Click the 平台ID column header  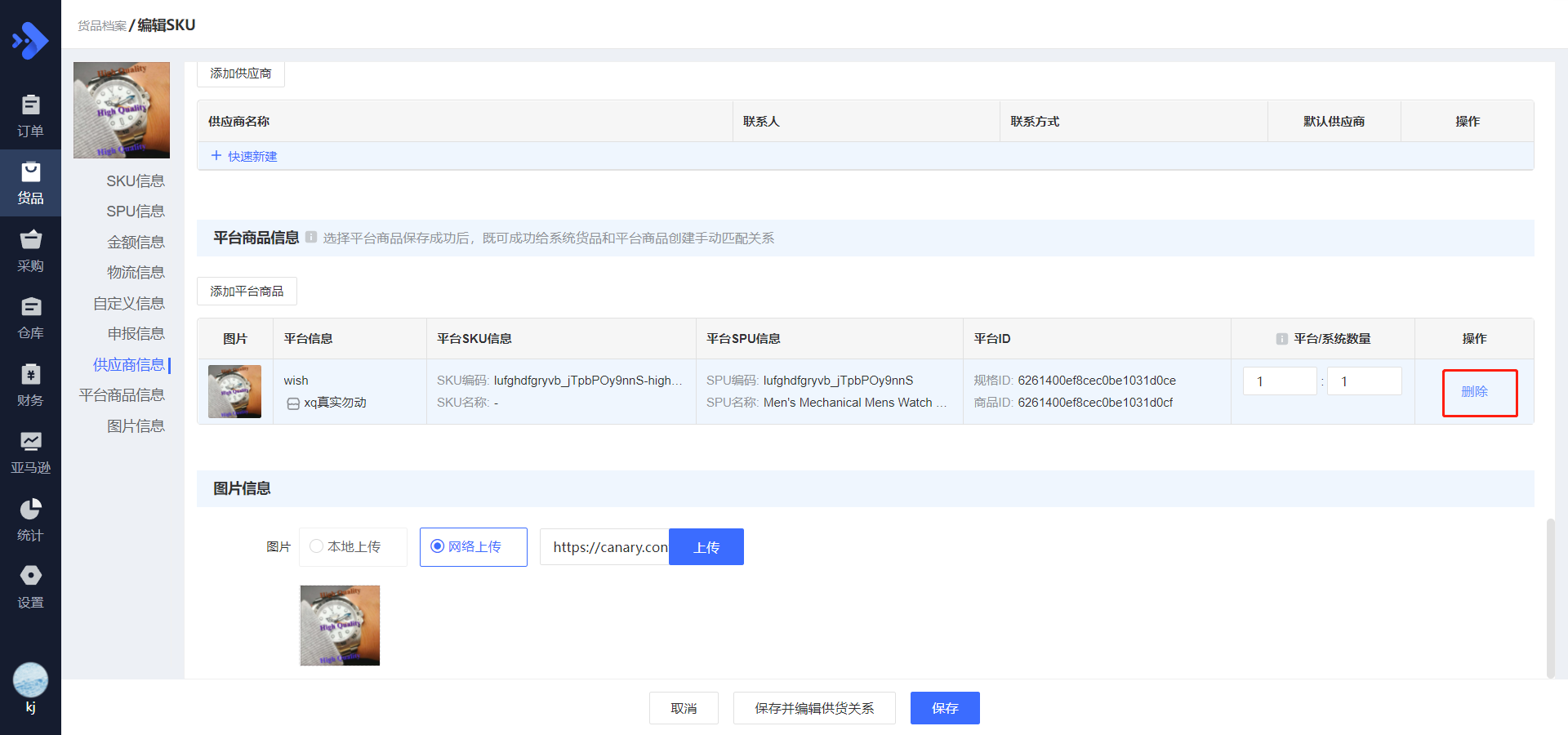pyautogui.click(x=992, y=339)
